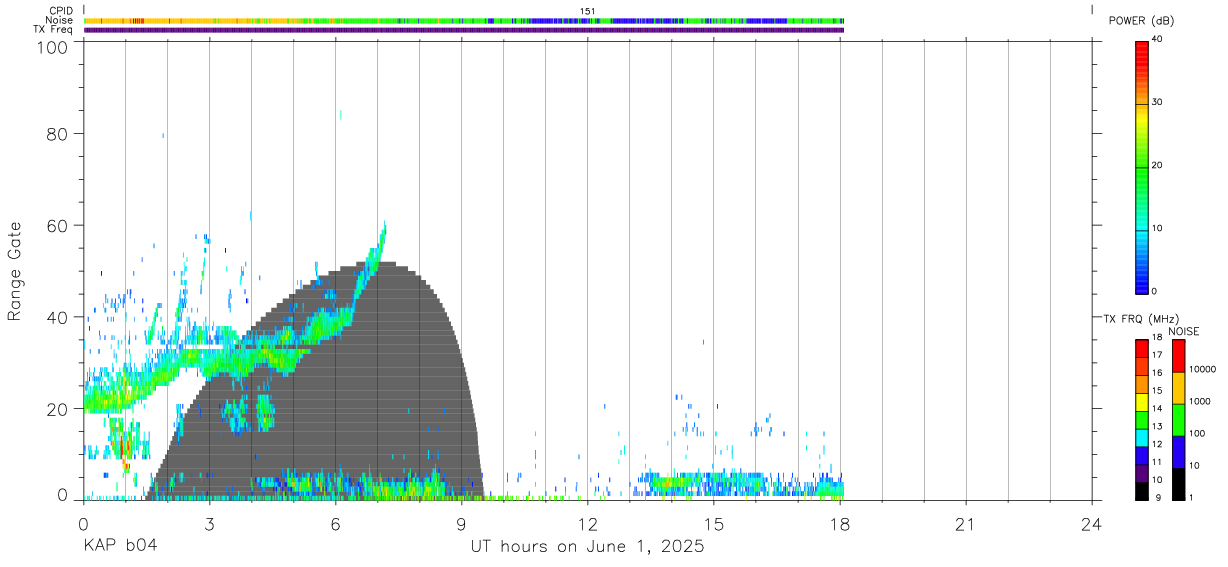Select the CPID value 151
The width and height of the screenshot is (1228, 567).
(588, 11)
